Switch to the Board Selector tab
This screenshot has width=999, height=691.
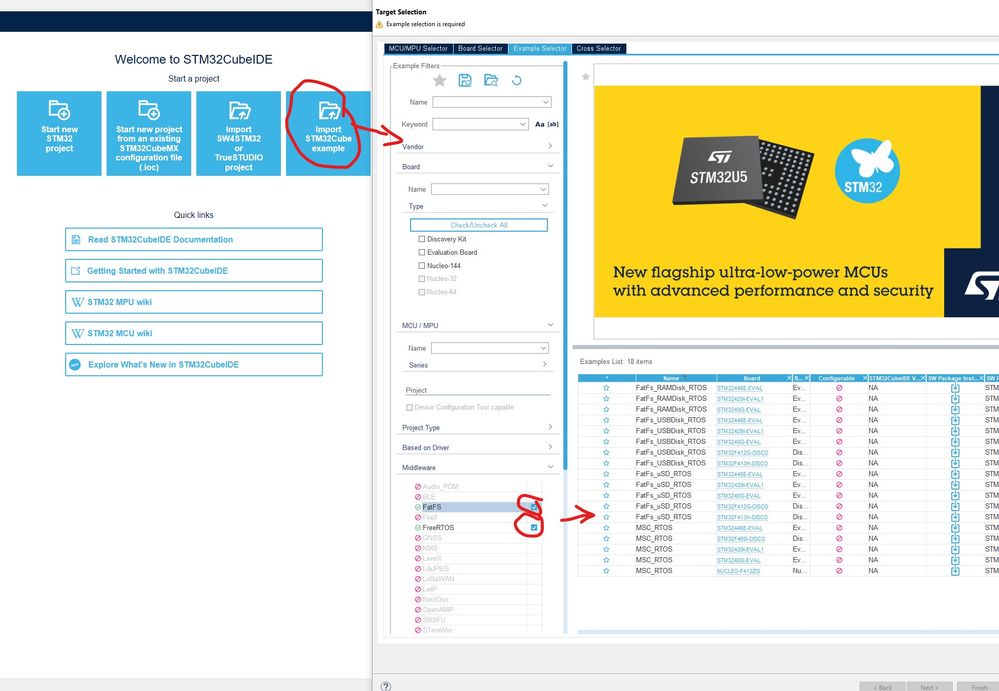(x=480, y=48)
